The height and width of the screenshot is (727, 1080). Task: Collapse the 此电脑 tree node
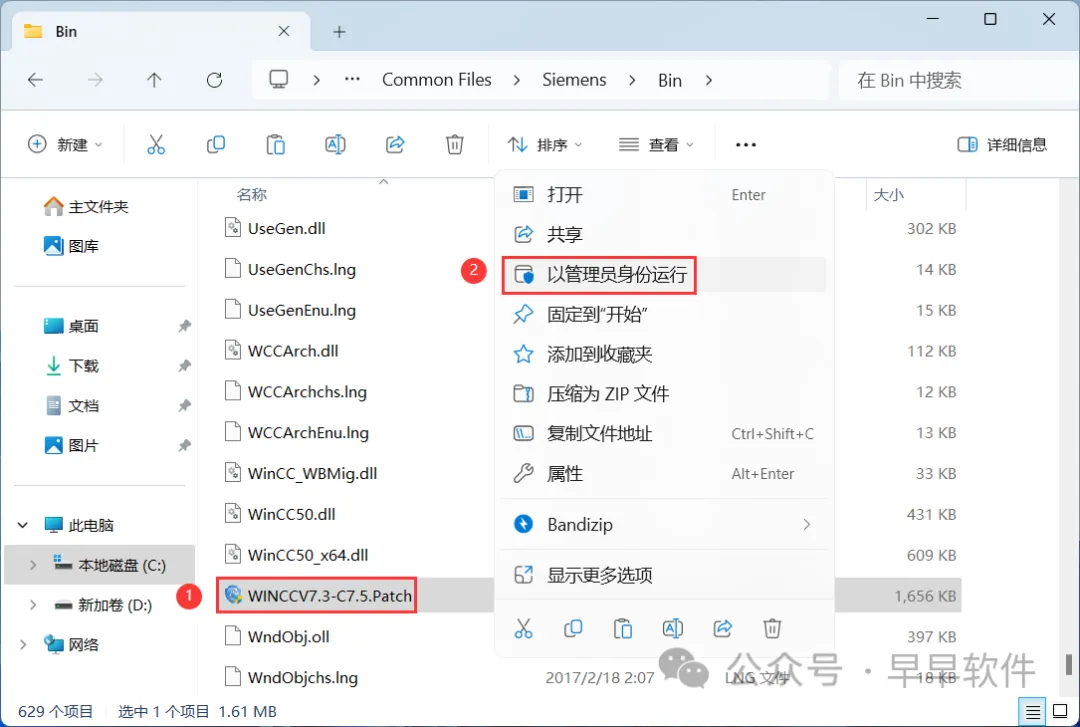click(23, 525)
